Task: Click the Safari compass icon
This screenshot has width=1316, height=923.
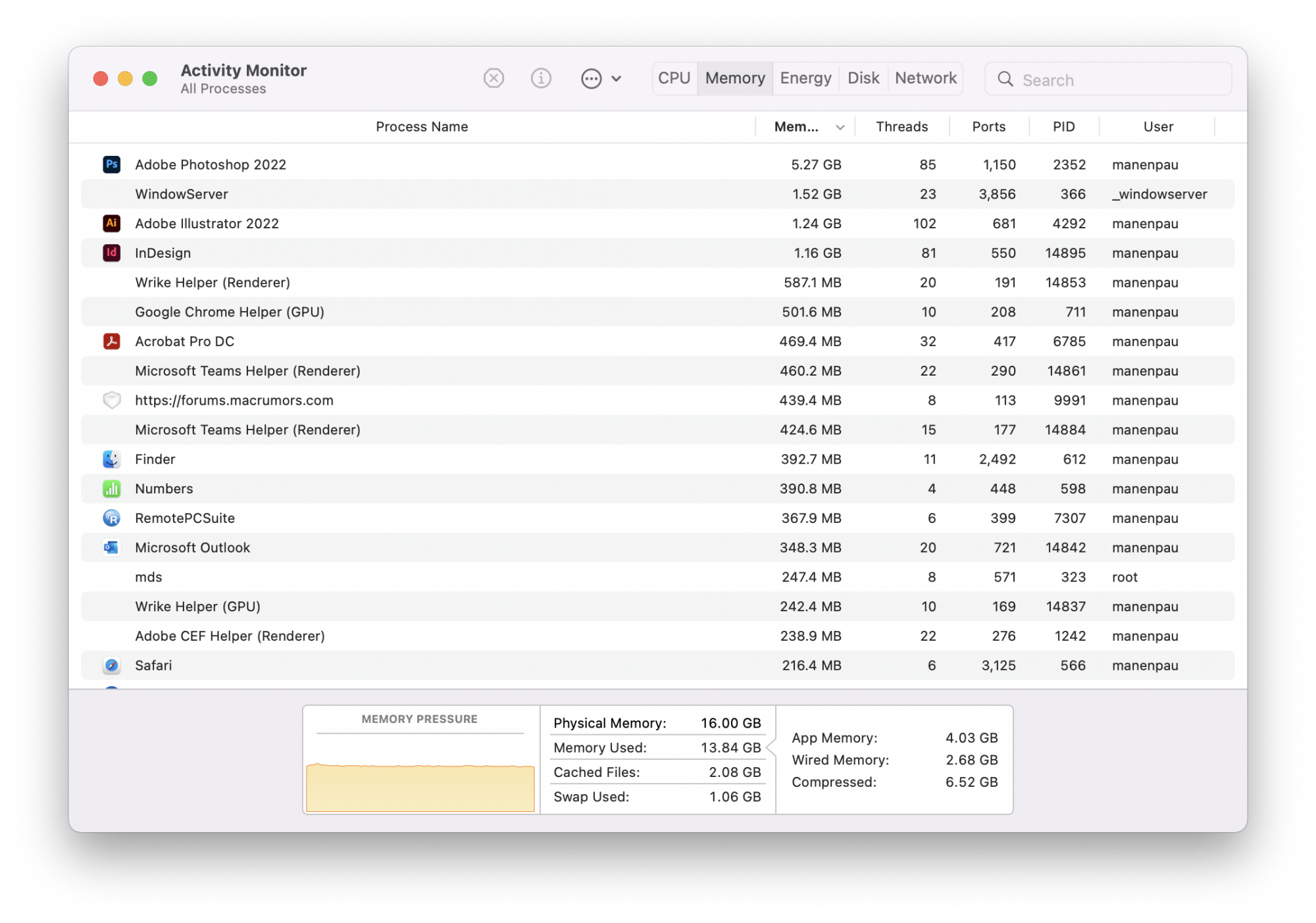Action: (x=111, y=665)
